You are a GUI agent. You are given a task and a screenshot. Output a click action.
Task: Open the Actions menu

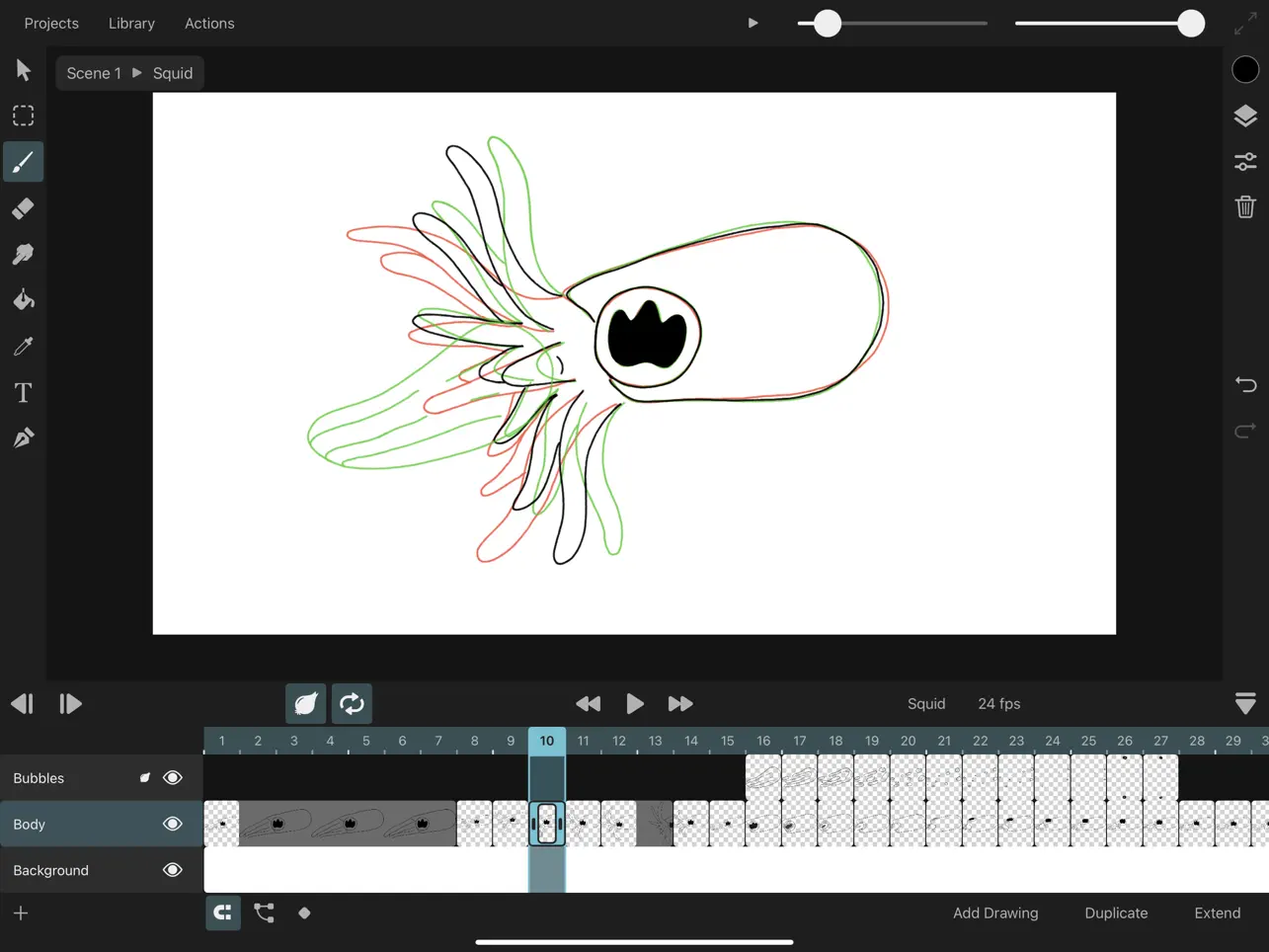pos(208,23)
